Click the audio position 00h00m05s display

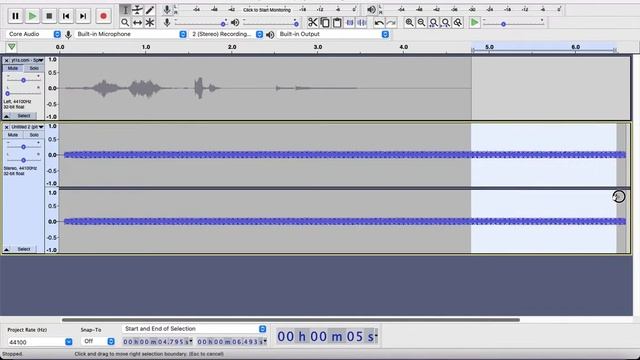[x=327, y=336]
